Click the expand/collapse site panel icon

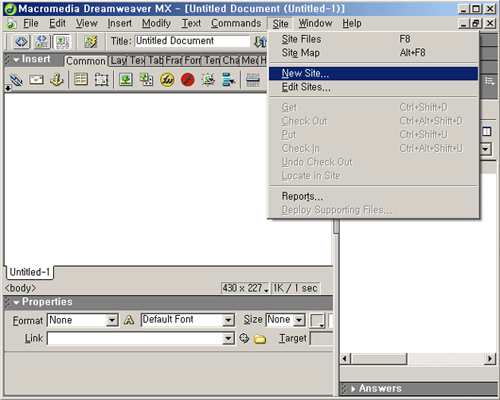click(x=487, y=132)
